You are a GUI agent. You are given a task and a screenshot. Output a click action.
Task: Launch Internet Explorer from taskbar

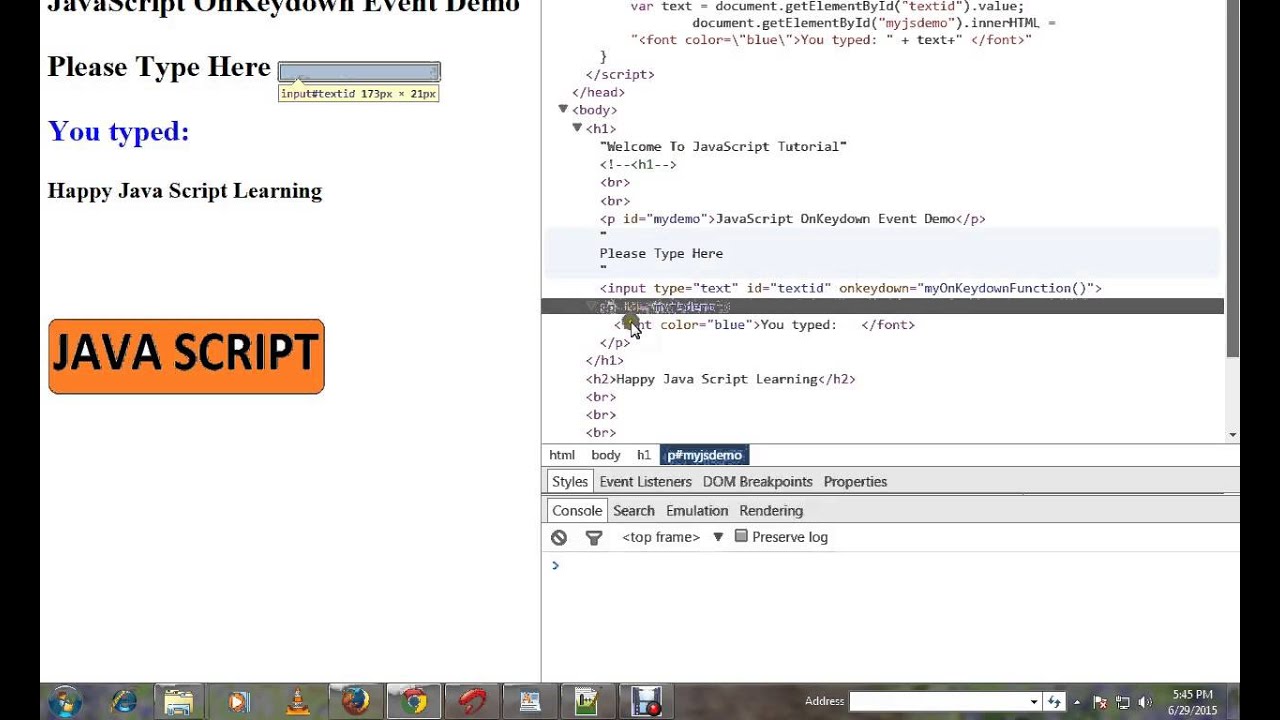coord(124,701)
